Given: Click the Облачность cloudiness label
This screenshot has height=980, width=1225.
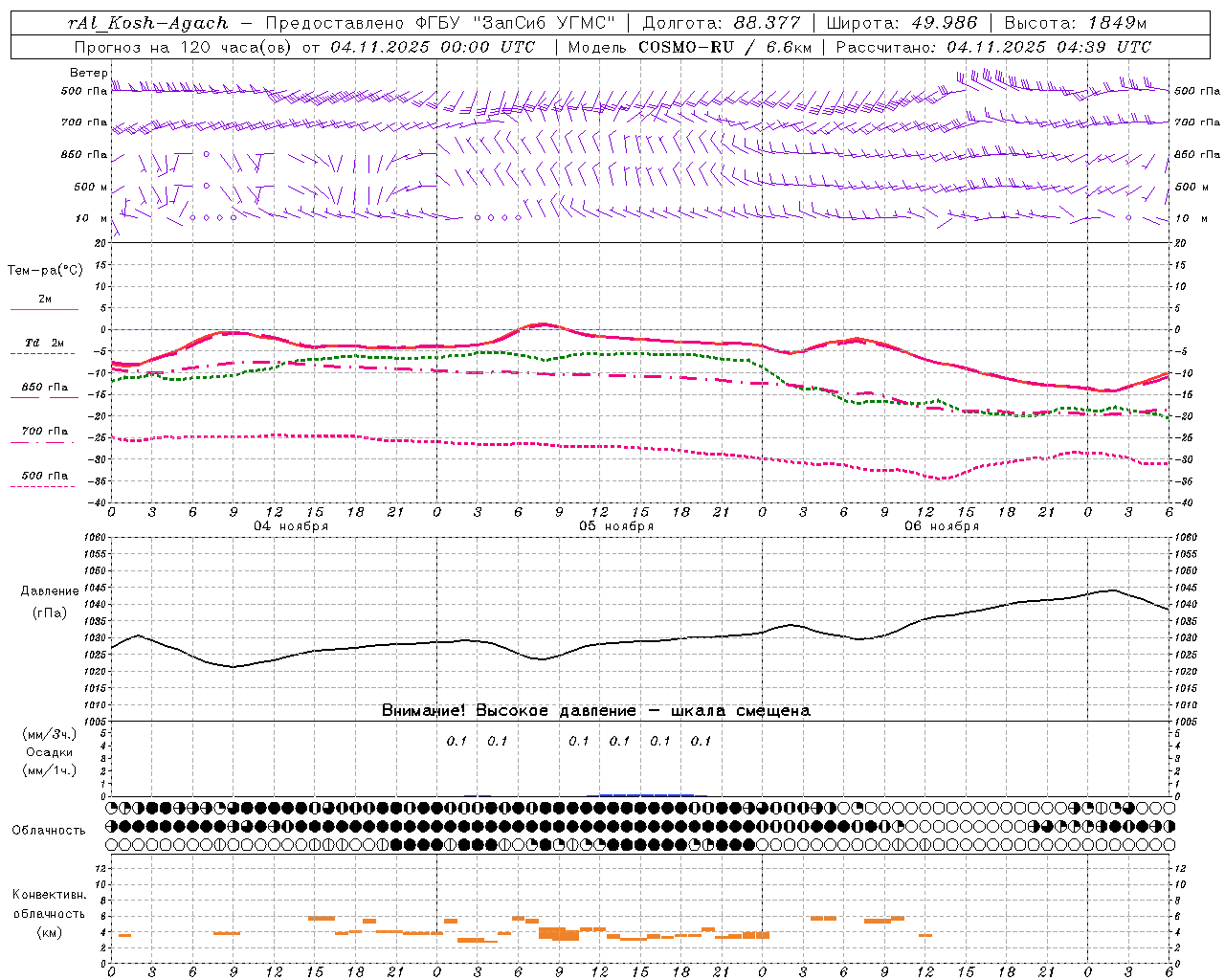Looking at the screenshot, I should click(49, 831).
